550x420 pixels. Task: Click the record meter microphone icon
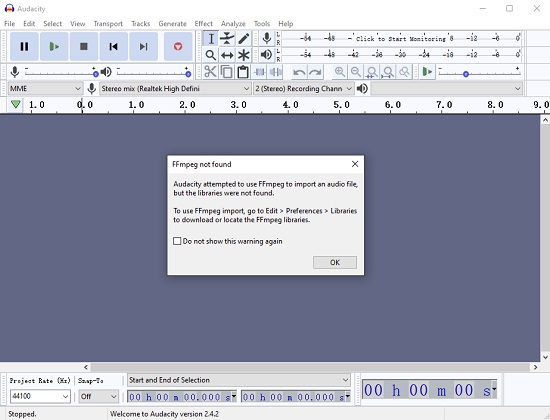tap(267, 38)
